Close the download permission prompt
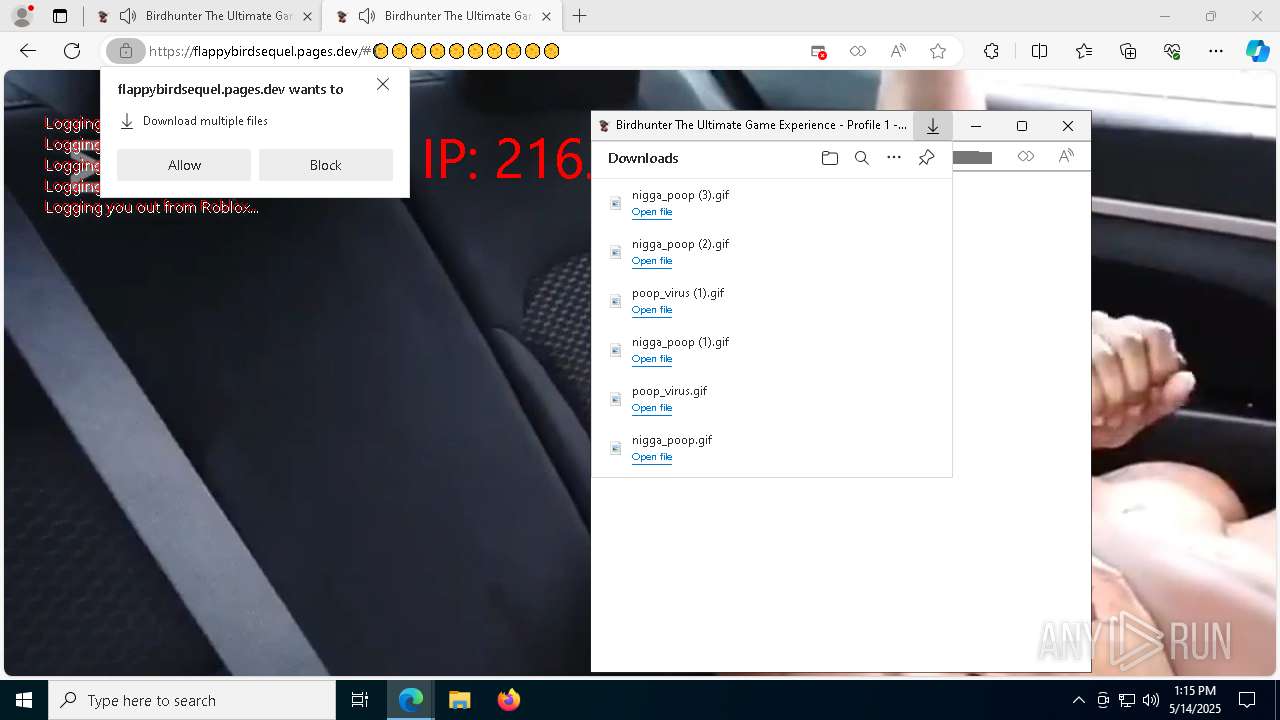Viewport: 1280px width, 720px height. (383, 85)
